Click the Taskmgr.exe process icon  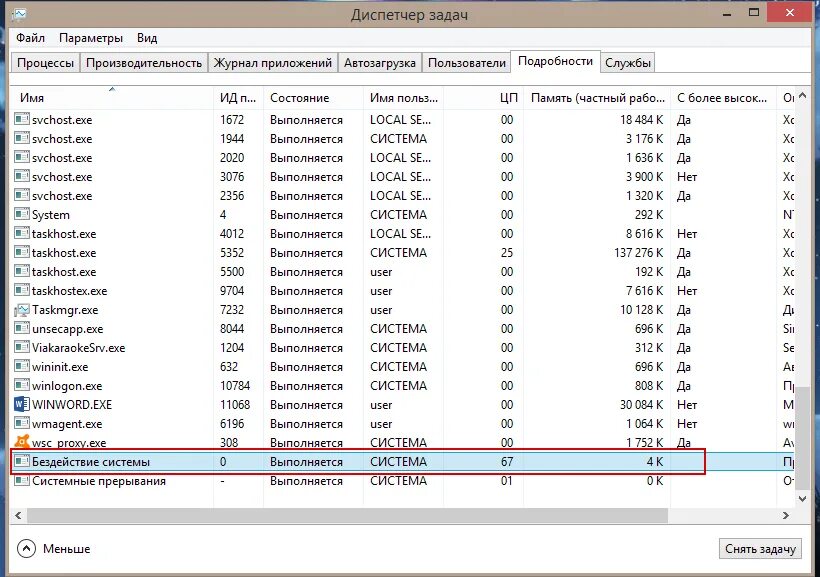click(22, 309)
